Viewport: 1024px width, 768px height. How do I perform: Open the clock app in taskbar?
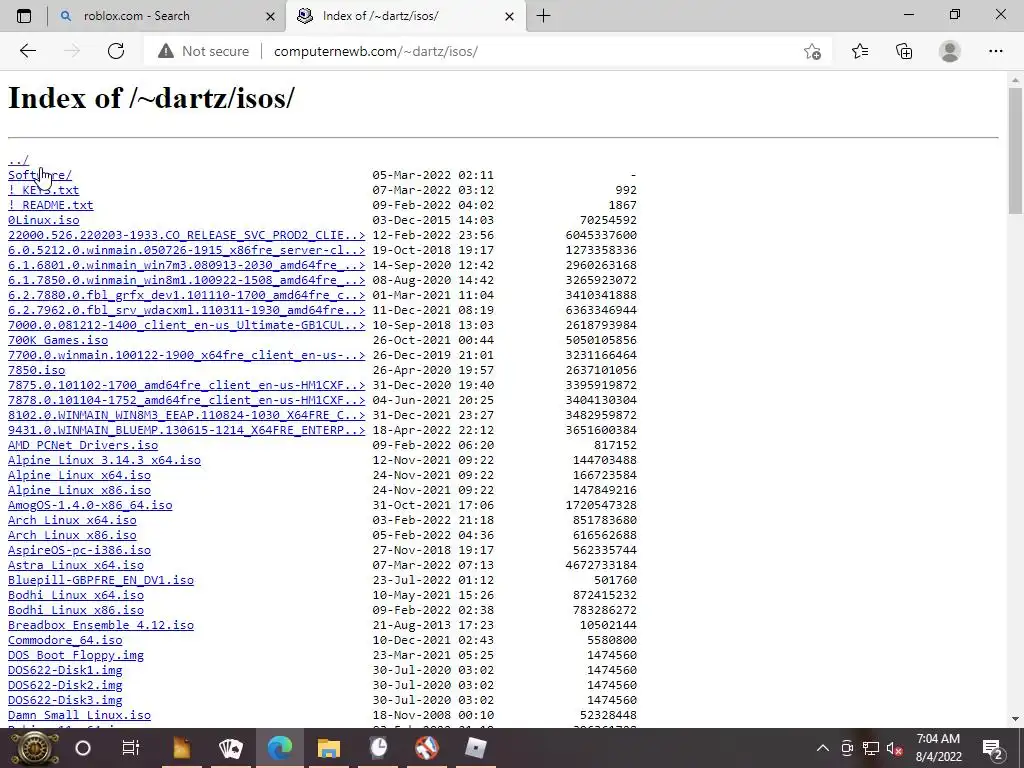pos(378,748)
